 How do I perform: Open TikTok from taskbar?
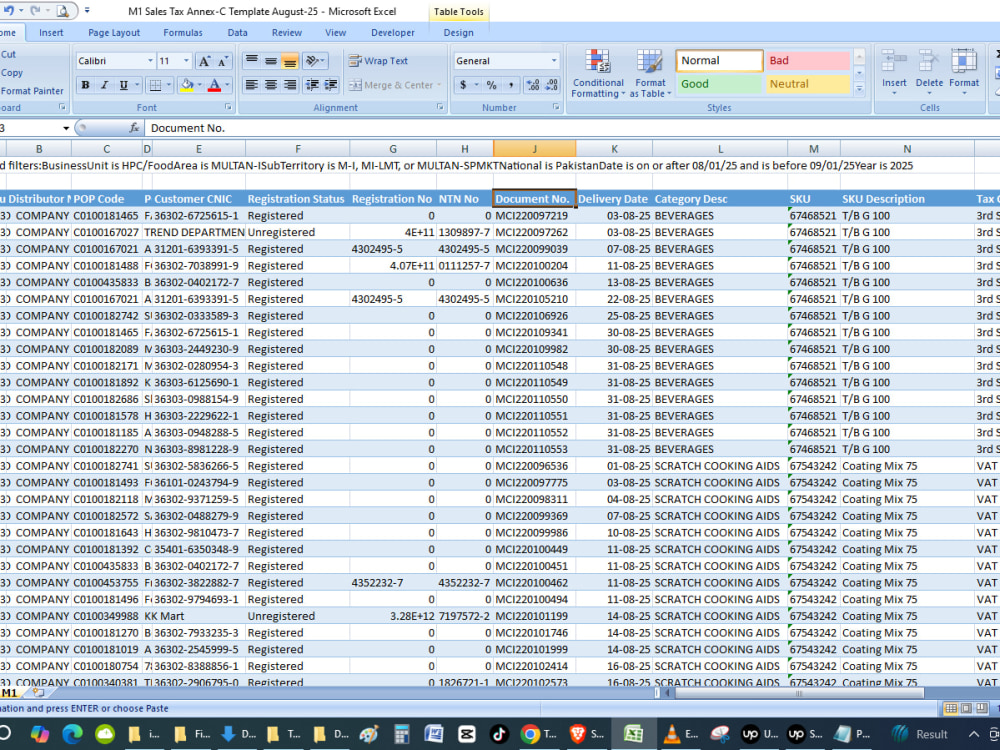499,734
